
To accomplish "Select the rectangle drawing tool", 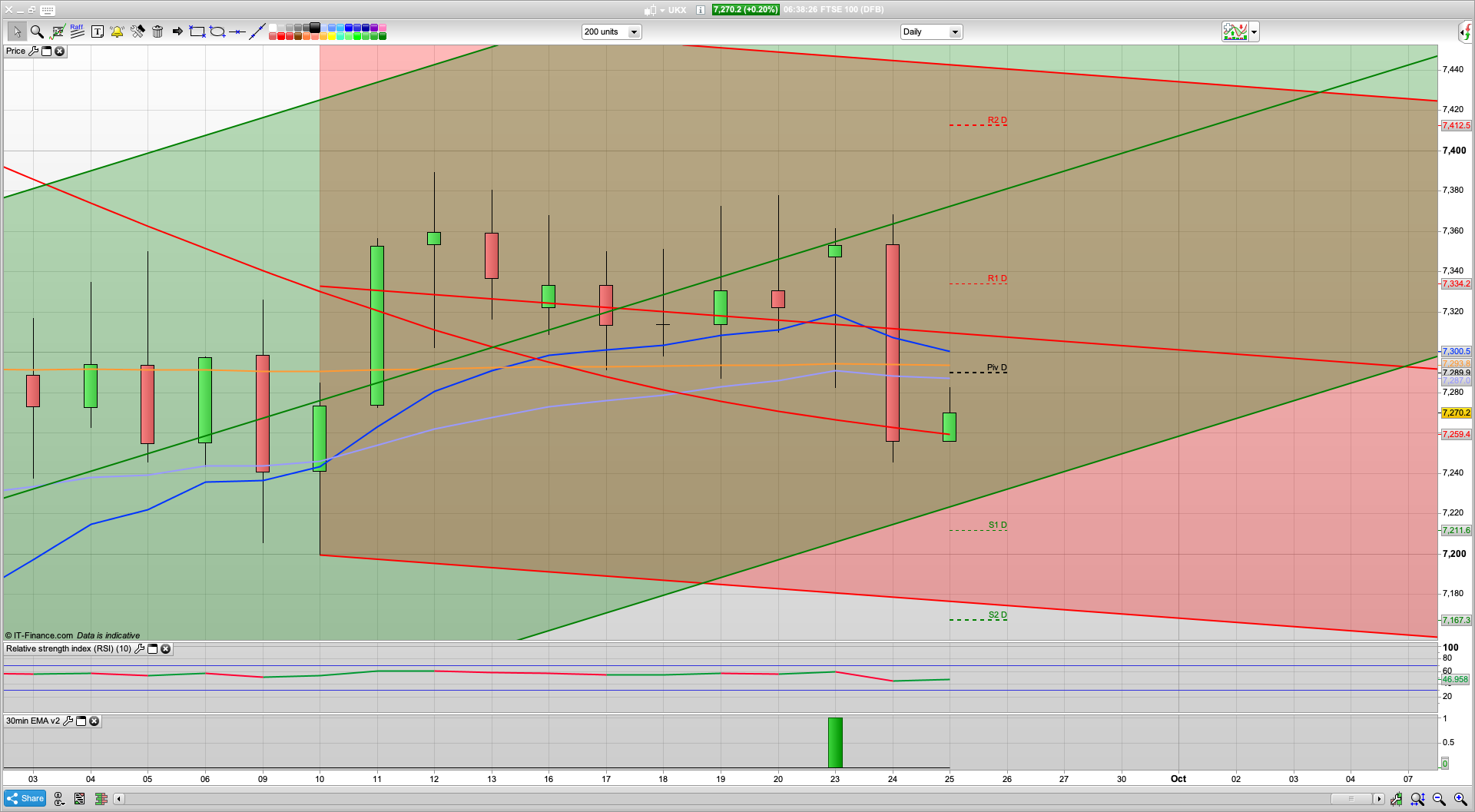I will pos(197,31).
